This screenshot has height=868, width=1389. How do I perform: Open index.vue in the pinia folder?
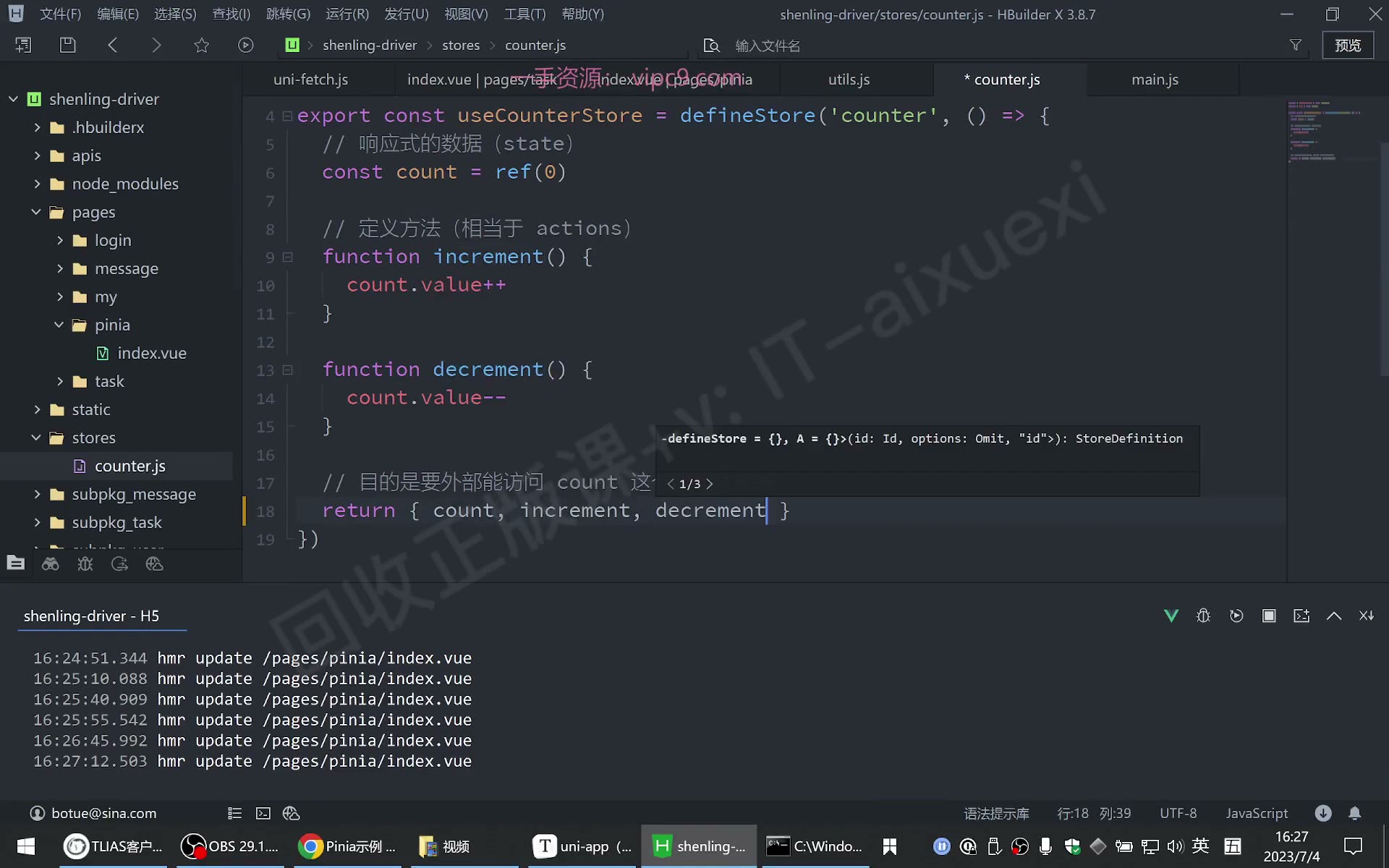[x=152, y=353]
